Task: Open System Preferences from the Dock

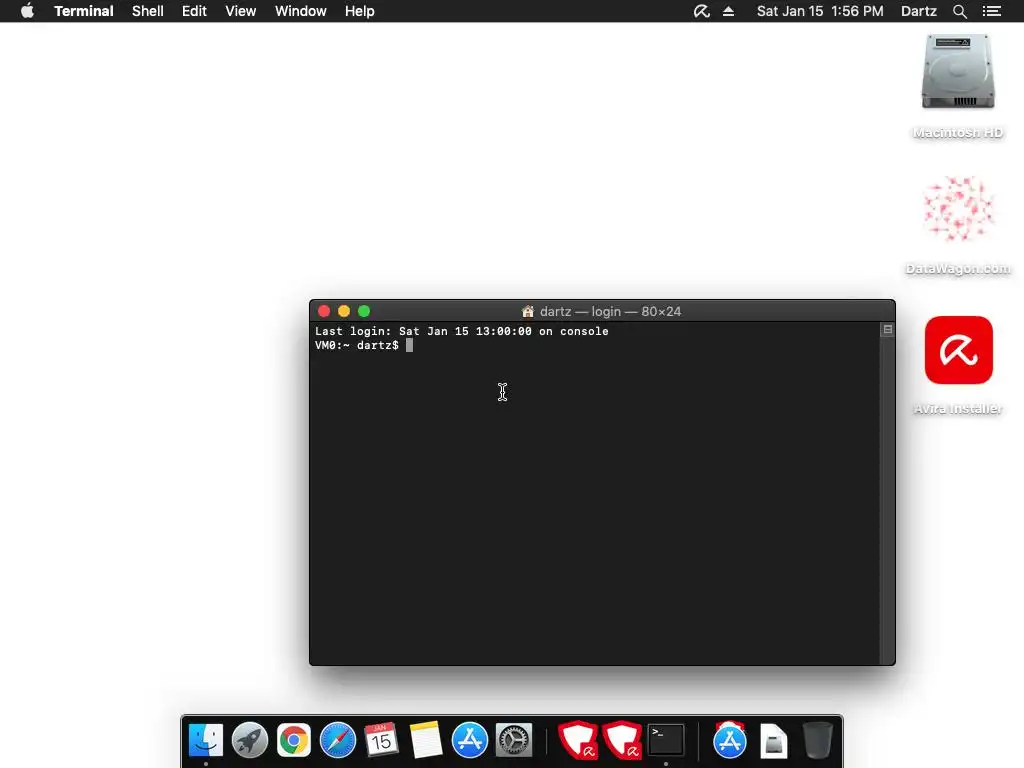Action: 514,741
